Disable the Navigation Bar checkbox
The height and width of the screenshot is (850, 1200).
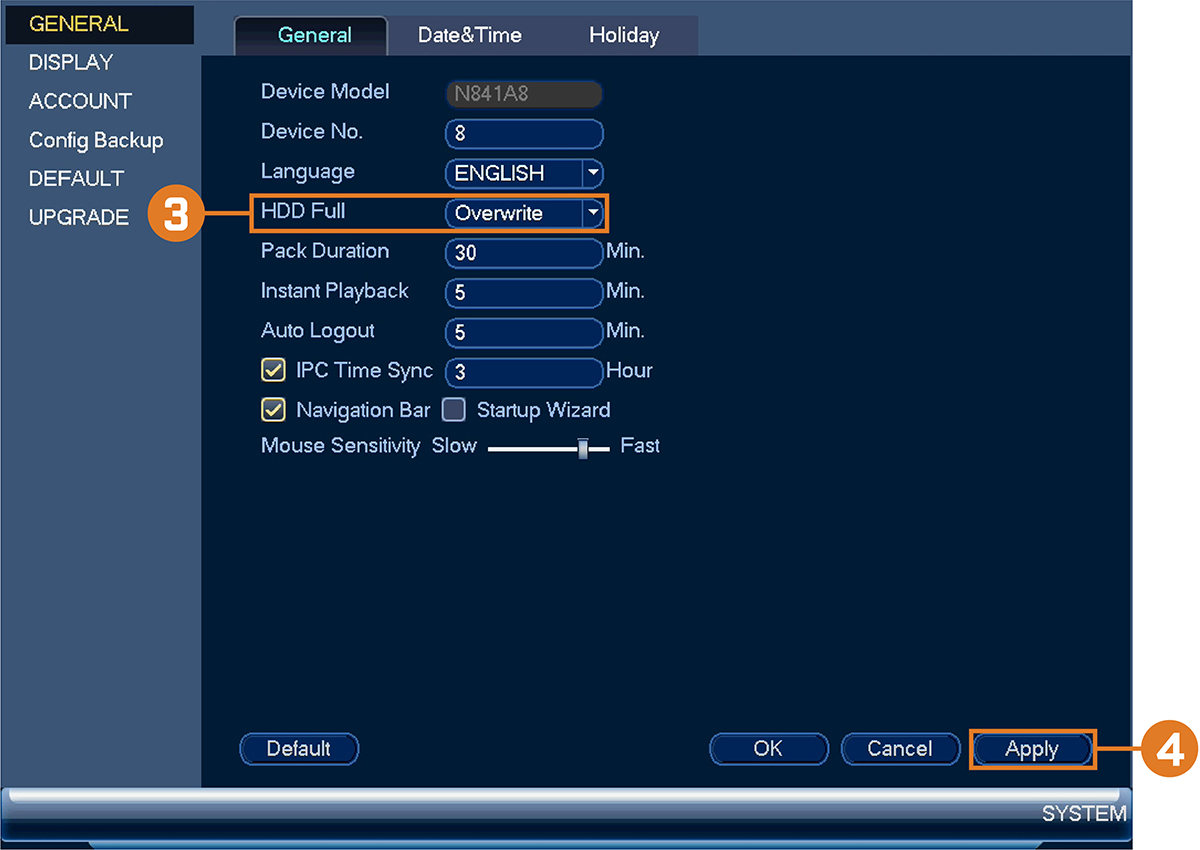(273, 410)
